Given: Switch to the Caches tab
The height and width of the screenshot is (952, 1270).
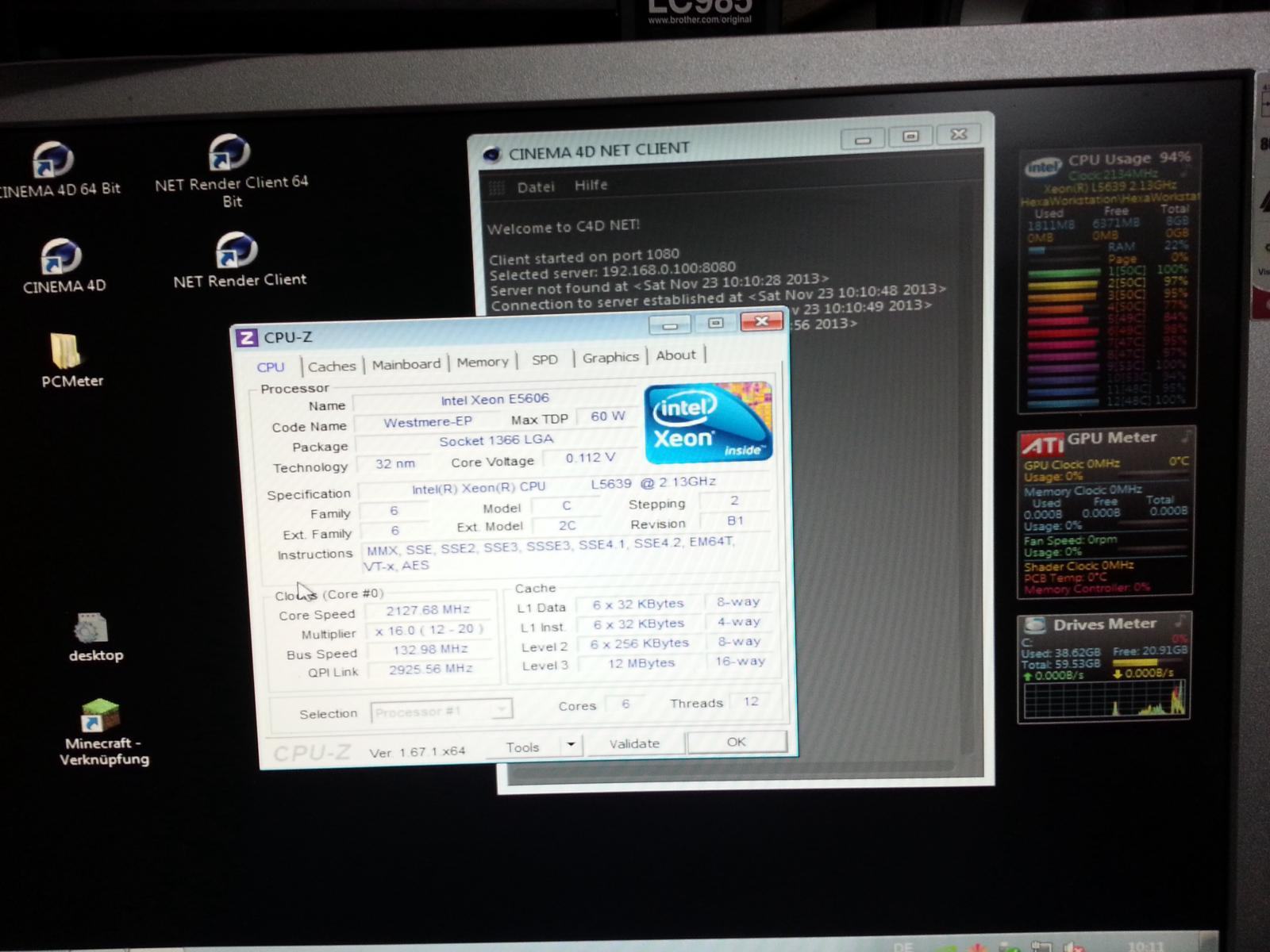Looking at the screenshot, I should (x=332, y=367).
